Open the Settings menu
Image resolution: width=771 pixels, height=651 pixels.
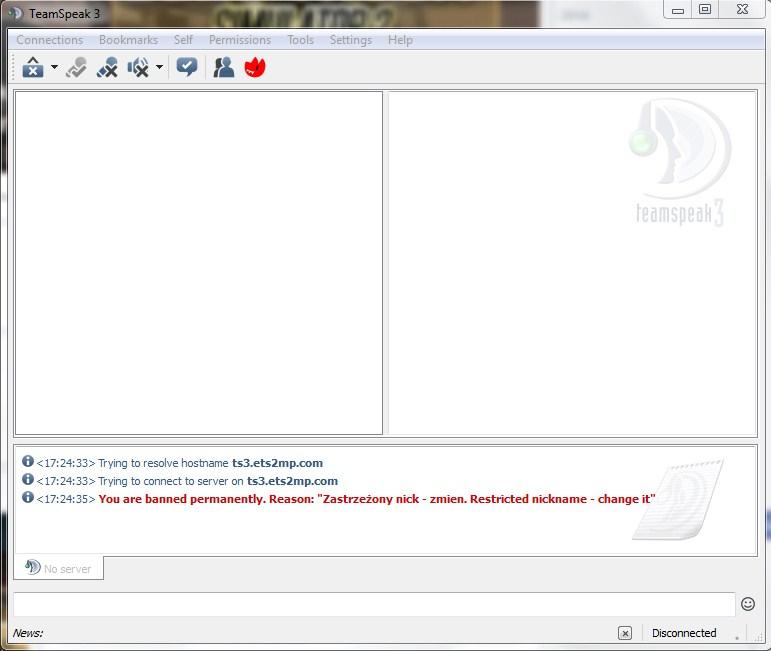tap(351, 40)
